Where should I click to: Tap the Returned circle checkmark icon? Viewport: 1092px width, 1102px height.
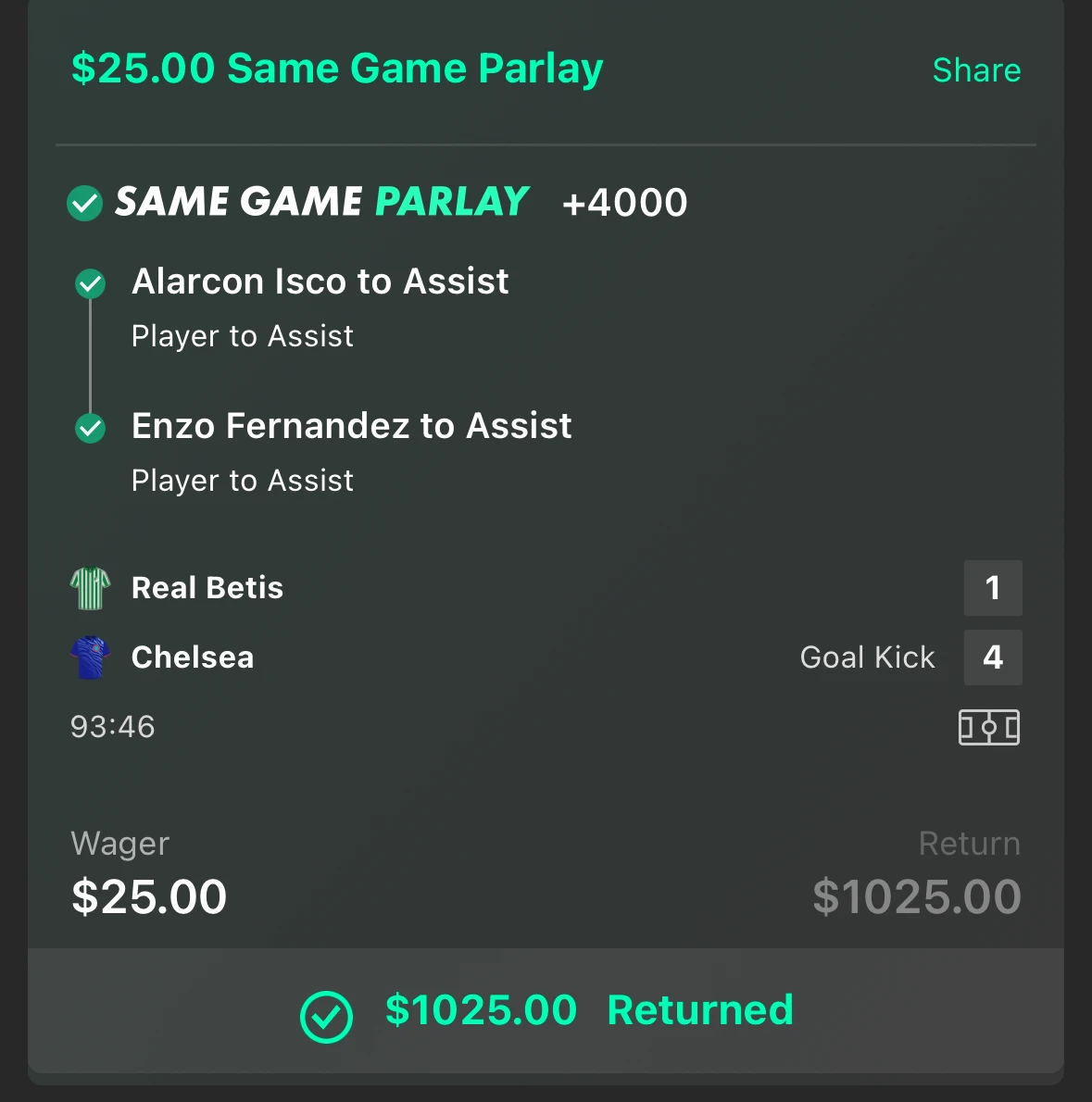(x=326, y=1017)
